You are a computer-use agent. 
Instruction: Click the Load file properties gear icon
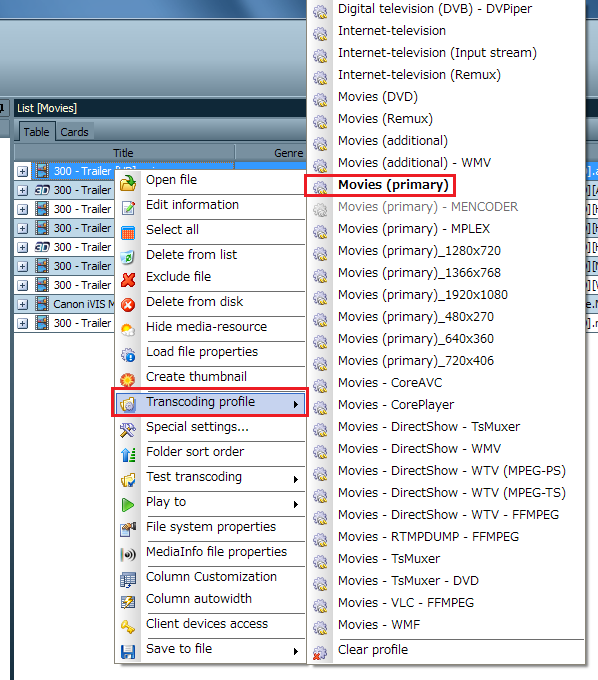[128, 355]
